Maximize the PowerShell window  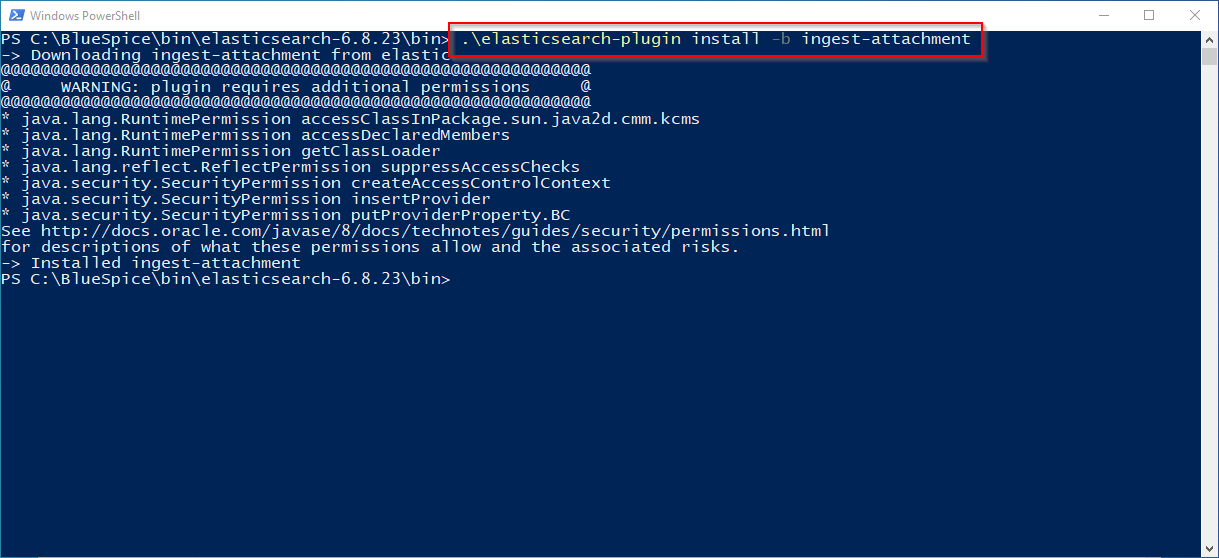point(1149,15)
